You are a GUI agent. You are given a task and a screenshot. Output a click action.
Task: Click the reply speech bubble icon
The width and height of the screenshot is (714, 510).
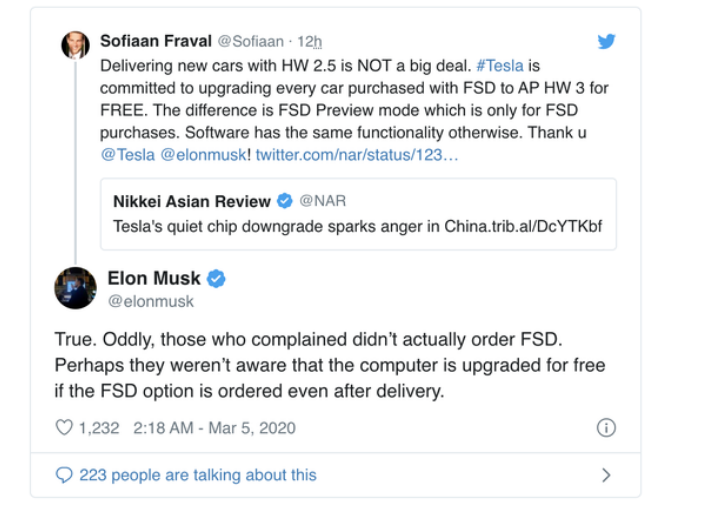(64, 474)
